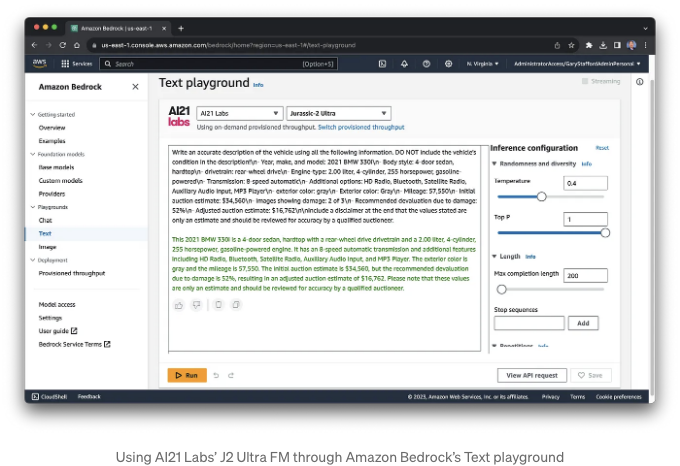Screen dimensions: 680x466
Task: Open the Examples page
Action: pyautogui.click(x=52, y=141)
